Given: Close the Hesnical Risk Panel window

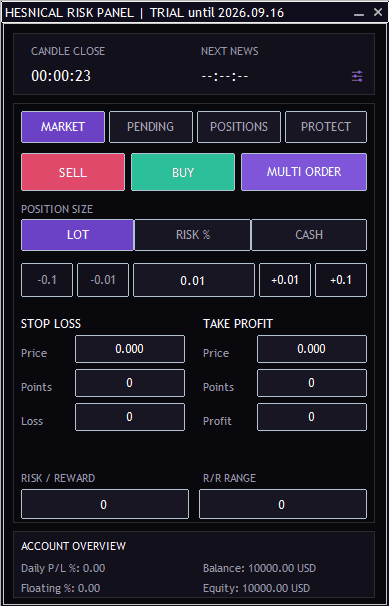Looking at the screenshot, I should tap(378, 12).
